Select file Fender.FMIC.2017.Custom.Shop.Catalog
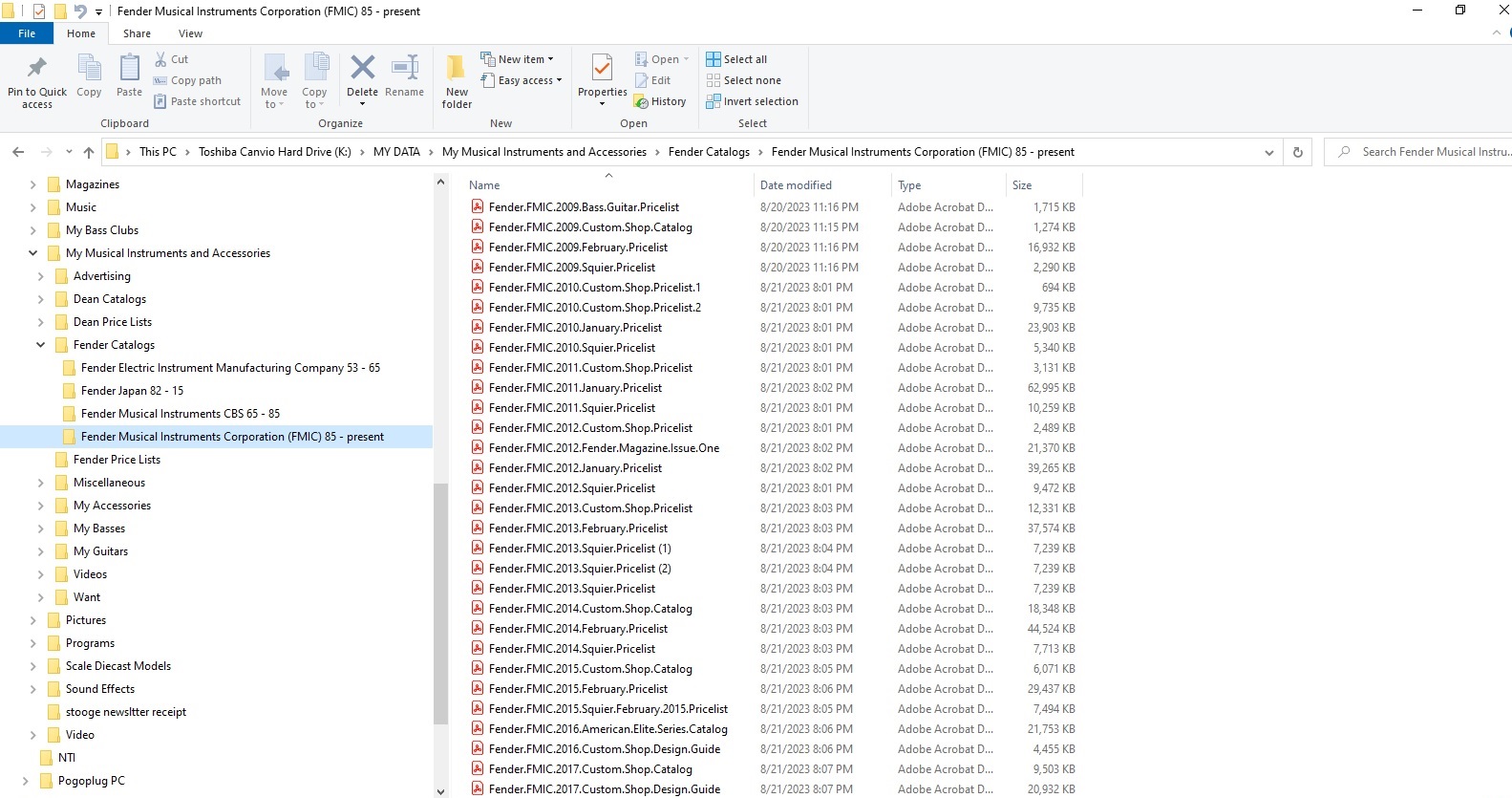The image size is (1512, 798). tap(590, 769)
